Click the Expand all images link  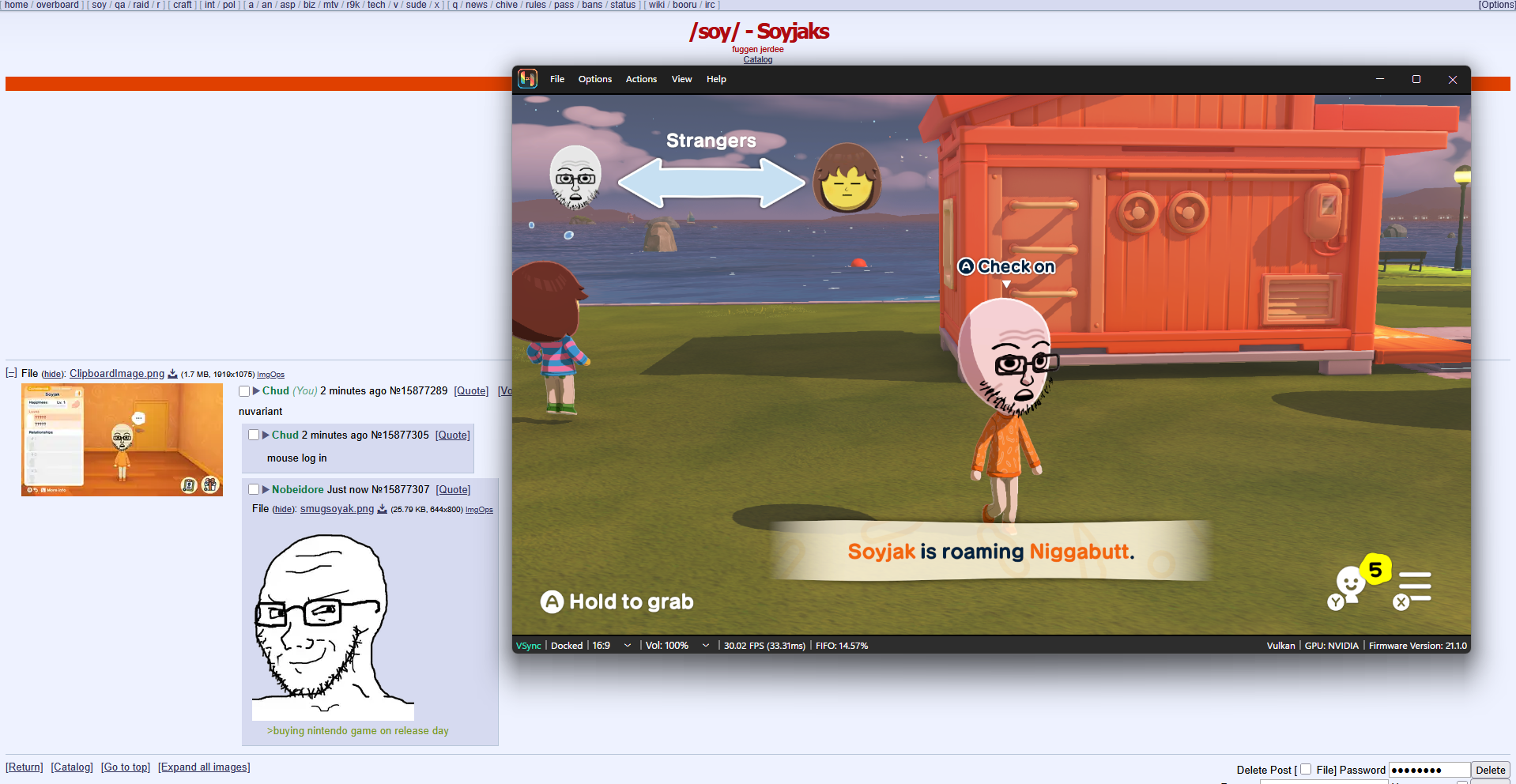pyautogui.click(x=204, y=767)
